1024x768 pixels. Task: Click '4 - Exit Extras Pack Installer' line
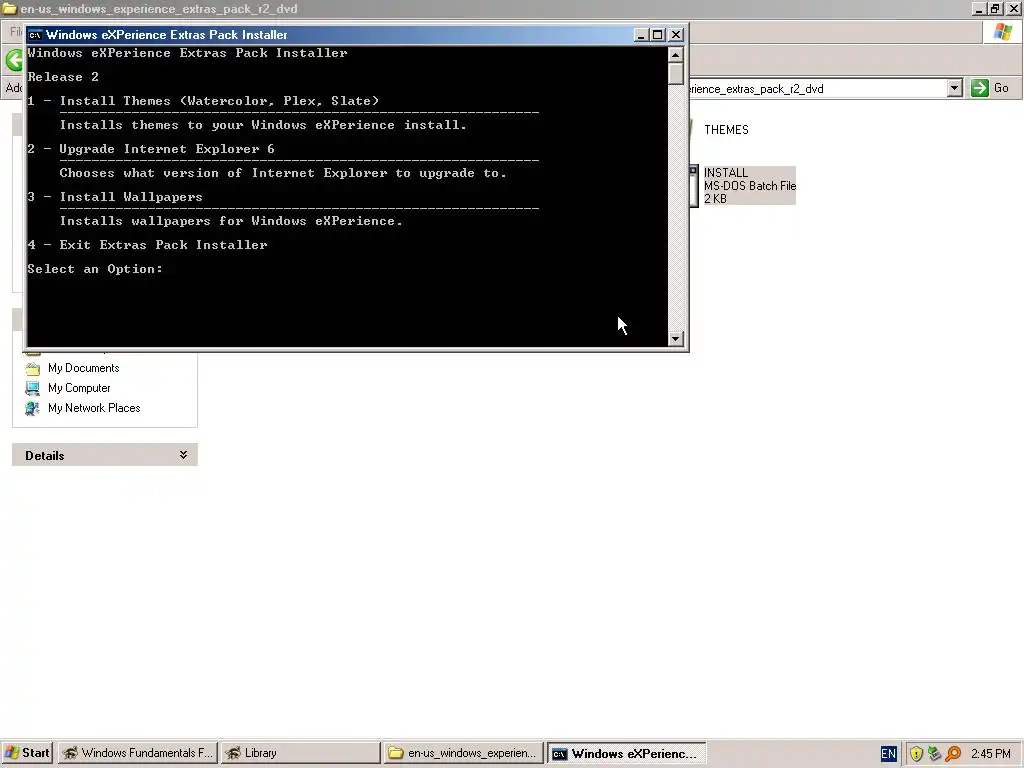point(148,245)
